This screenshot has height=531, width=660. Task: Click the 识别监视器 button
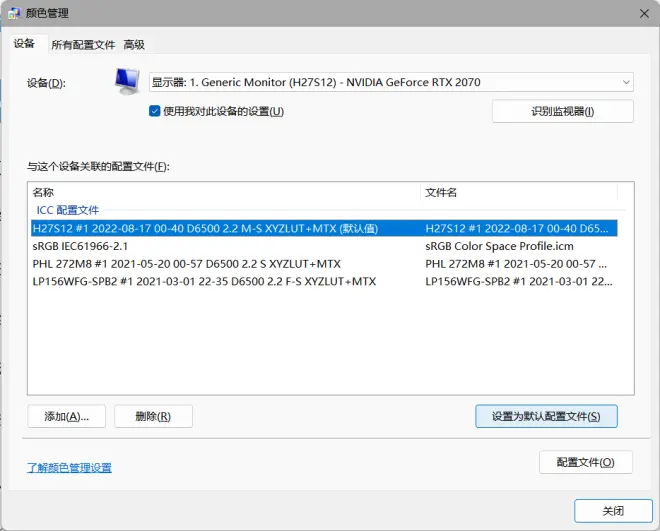562,112
